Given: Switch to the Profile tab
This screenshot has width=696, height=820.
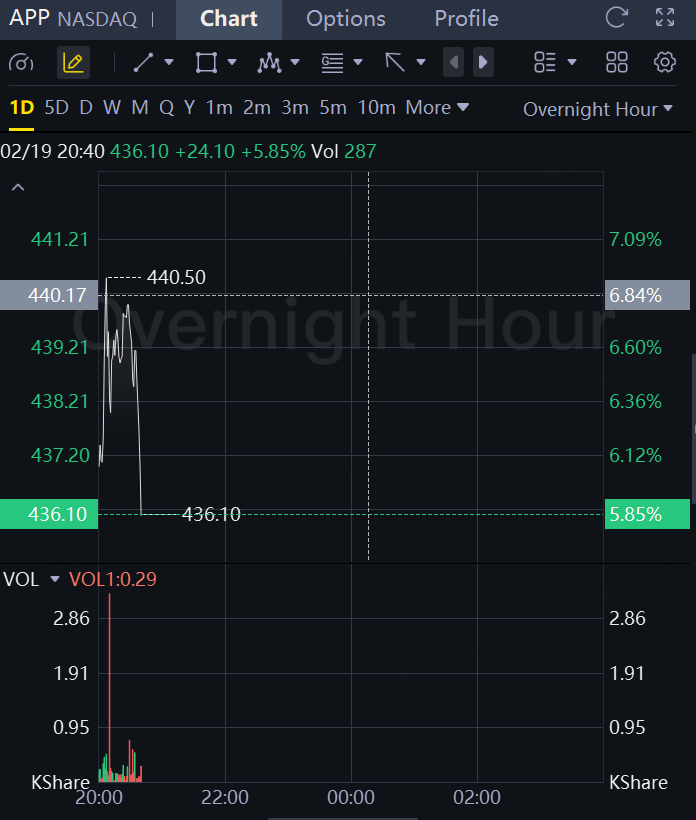Looking at the screenshot, I should (466, 19).
